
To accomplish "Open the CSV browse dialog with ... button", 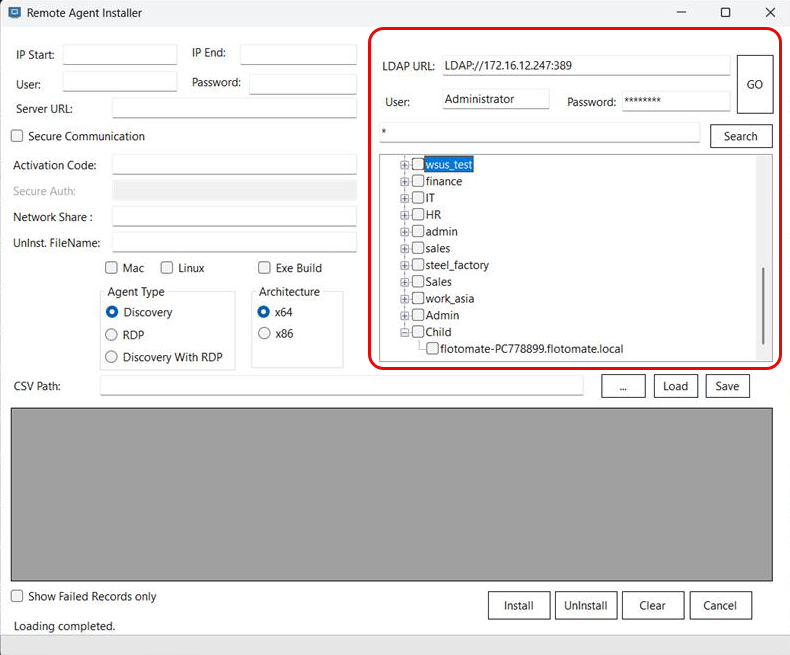I will pyautogui.click(x=623, y=386).
